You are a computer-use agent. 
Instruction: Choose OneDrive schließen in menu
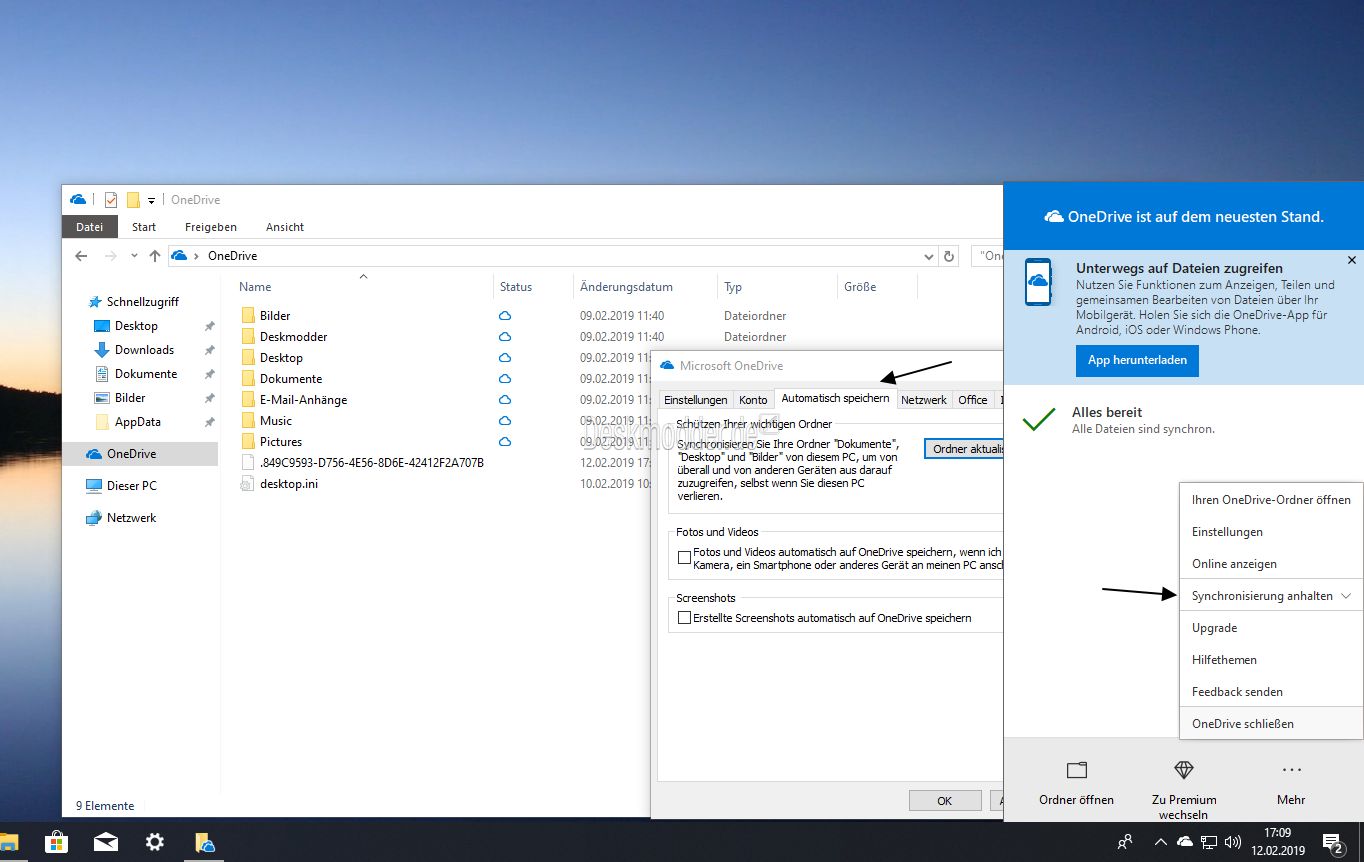pyautogui.click(x=1271, y=724)
